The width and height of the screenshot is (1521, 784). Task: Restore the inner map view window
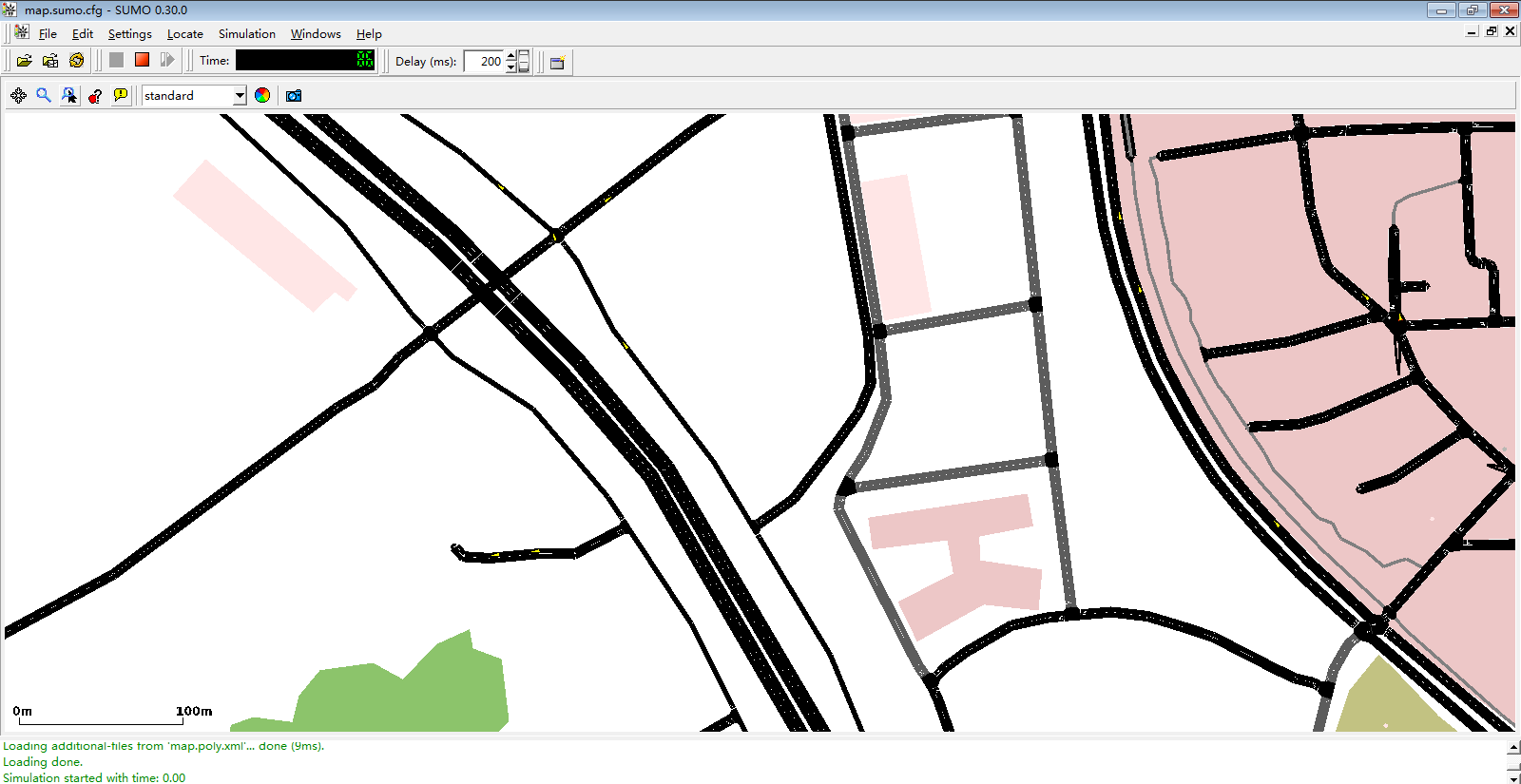coord(1492,31)
